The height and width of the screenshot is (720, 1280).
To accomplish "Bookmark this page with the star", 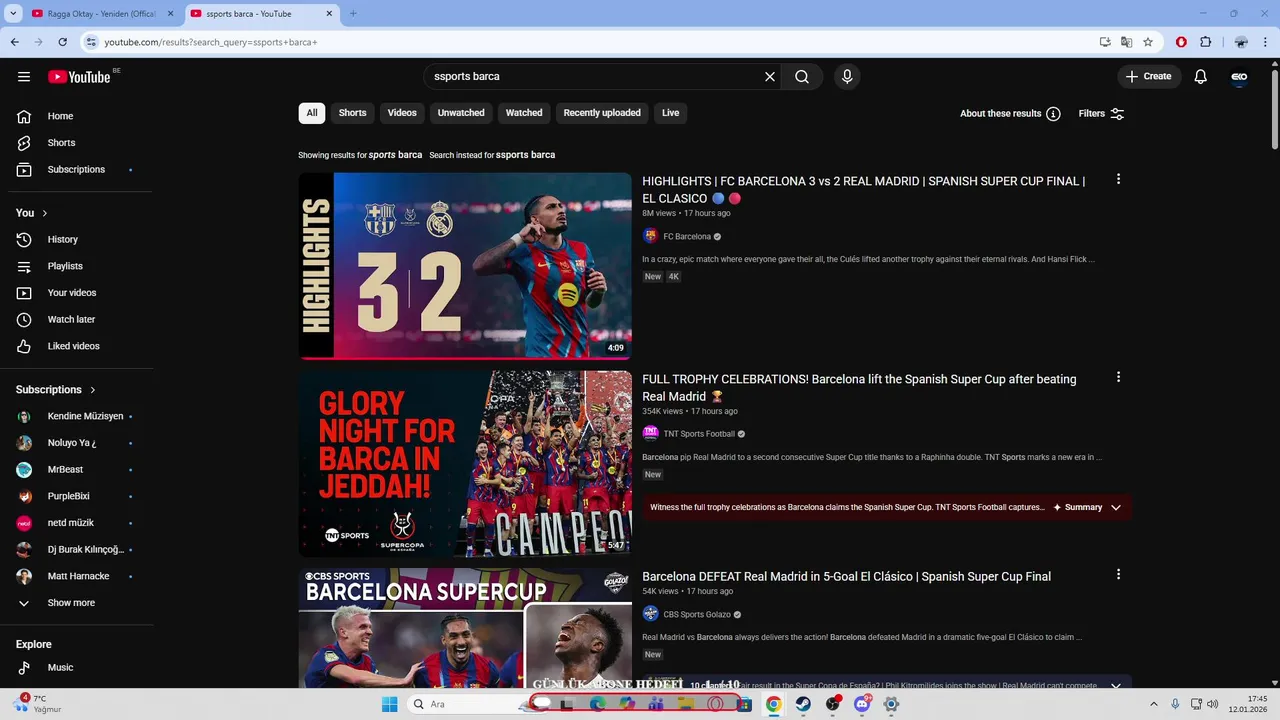I will point(1148,42).
